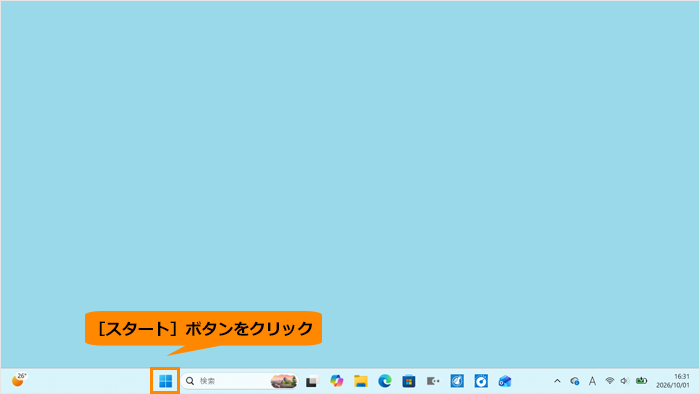The image size is (700, 394).
Task: Open weather widget showing 26°
Action: click(x=19, y=380)
